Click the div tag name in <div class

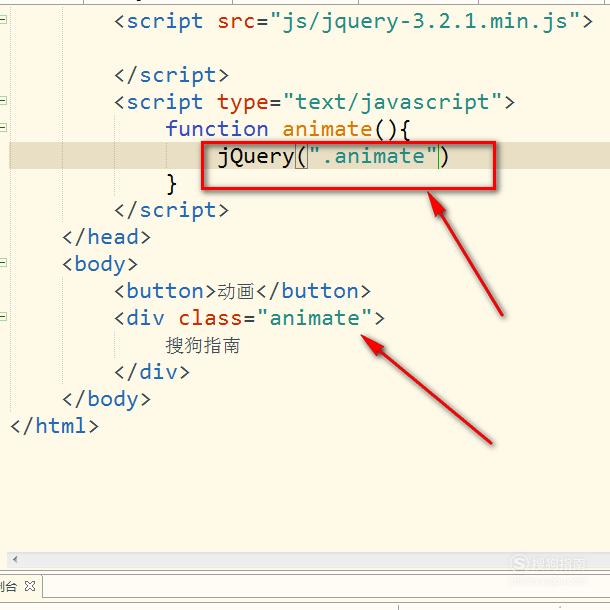pos(145,318)
